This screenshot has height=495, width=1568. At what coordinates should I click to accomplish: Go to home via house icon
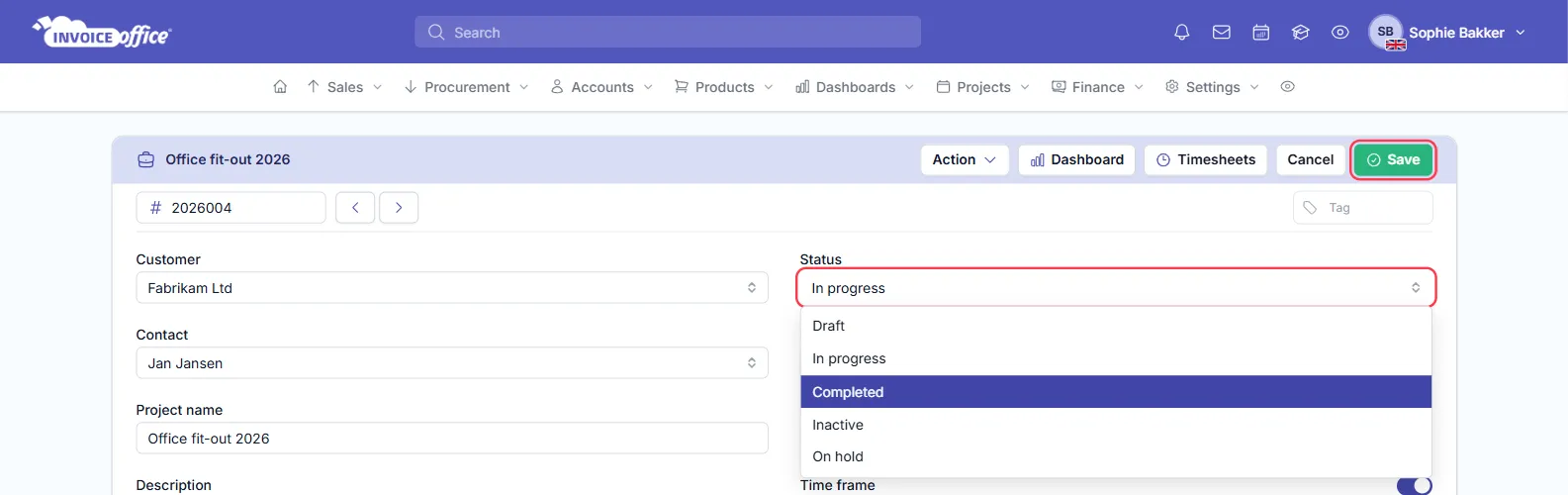(x=280, y=87)
